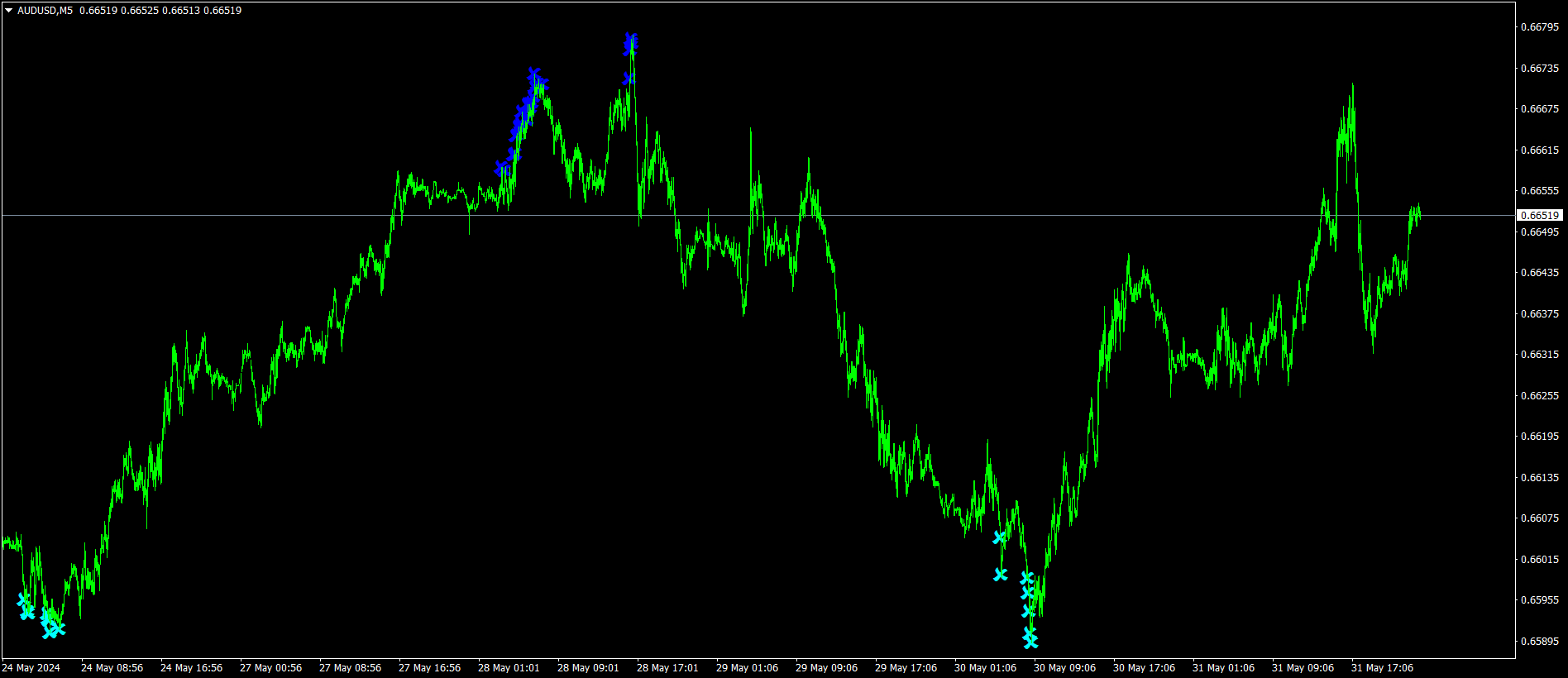Click the 0.66135 price axis label

[1540, 477]
